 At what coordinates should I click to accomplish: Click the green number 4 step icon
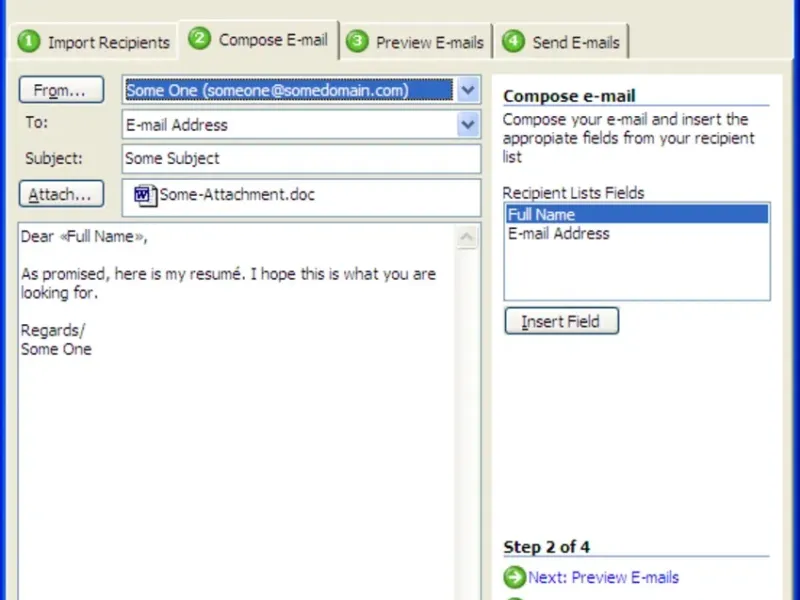pyautogui.click(x=513, y=41)
